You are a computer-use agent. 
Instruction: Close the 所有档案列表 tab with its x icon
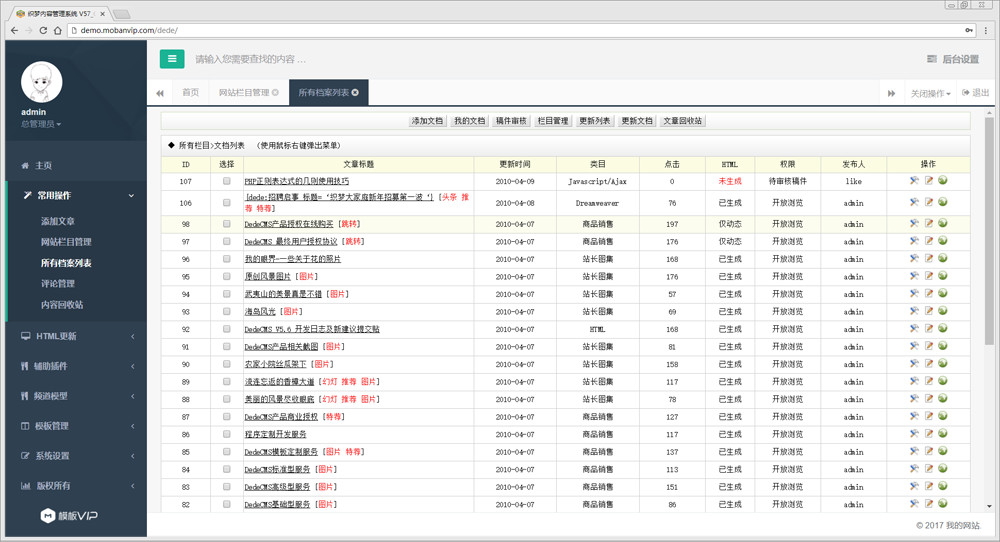(x=355, y=92)
